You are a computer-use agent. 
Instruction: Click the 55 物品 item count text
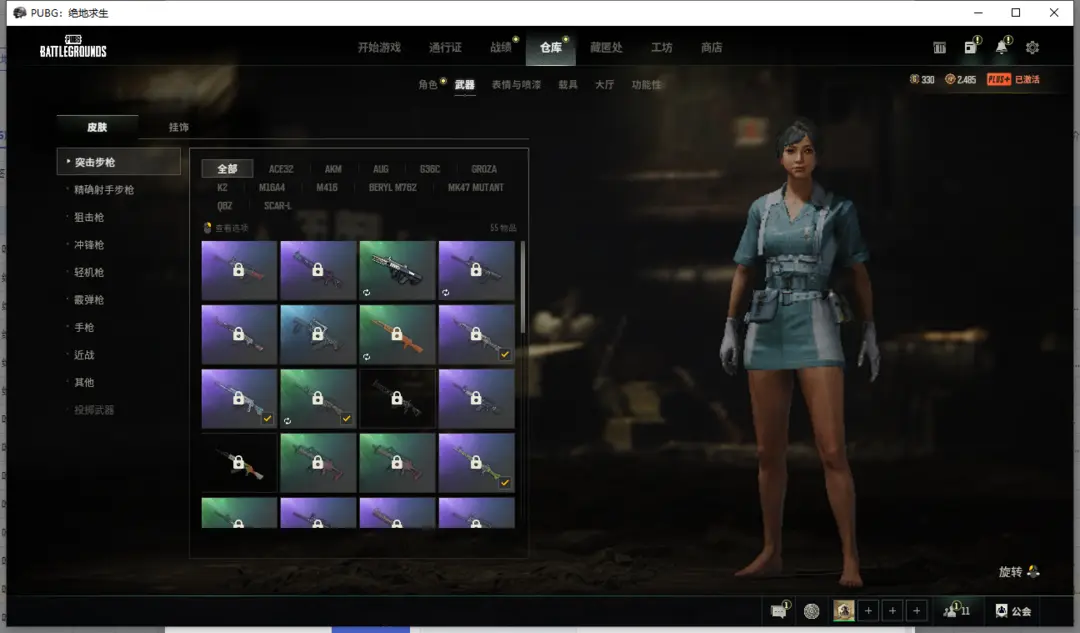coord(503,227)
